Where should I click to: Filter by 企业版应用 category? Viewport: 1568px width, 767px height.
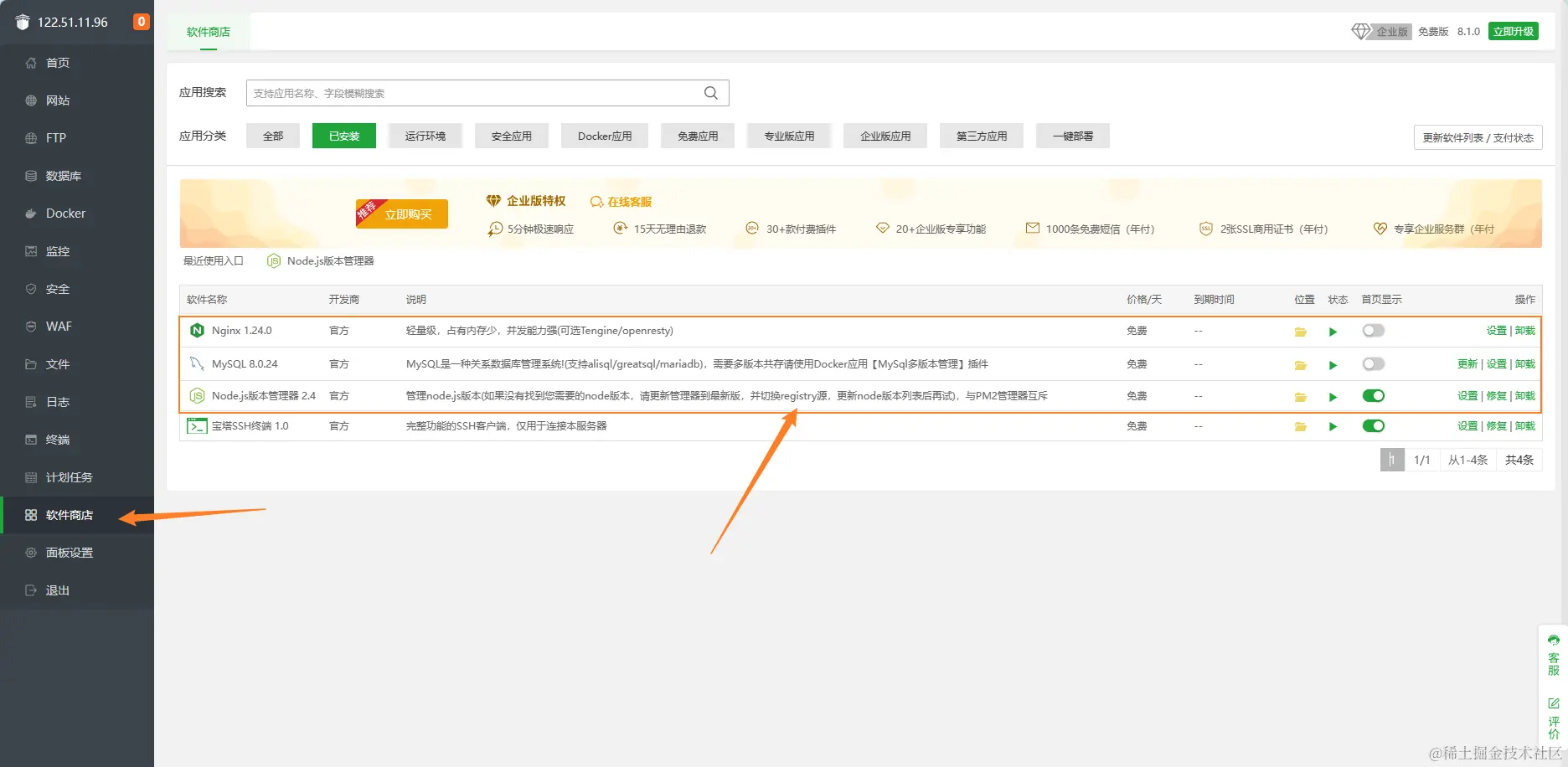click(885, 136)
